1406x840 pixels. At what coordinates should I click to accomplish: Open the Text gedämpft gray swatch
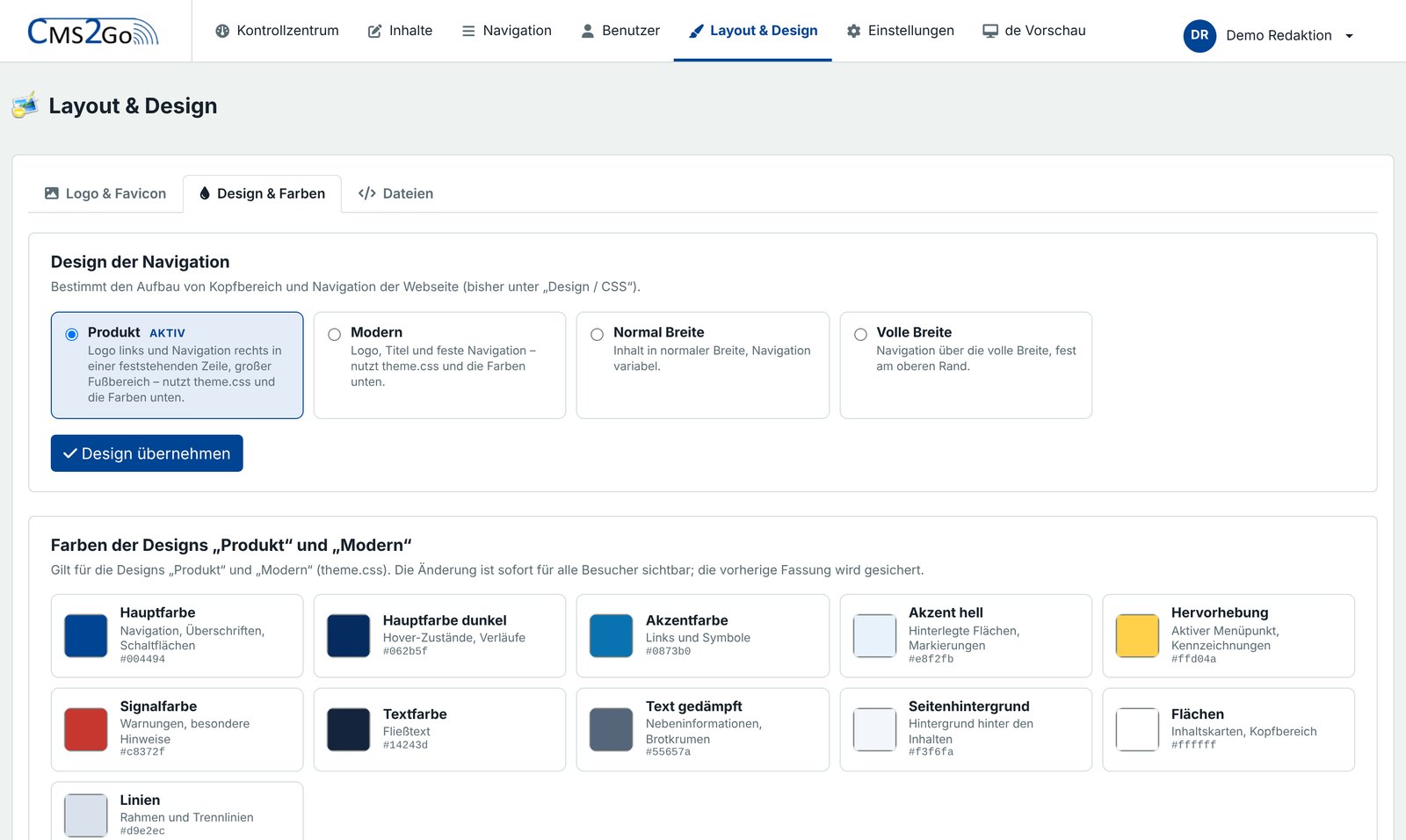[611, 729]
